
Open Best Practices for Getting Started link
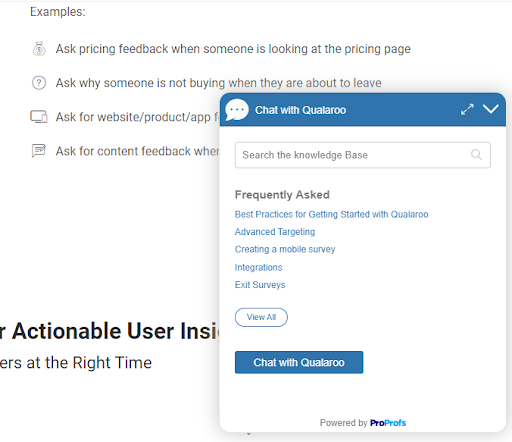tap(331, 214)
